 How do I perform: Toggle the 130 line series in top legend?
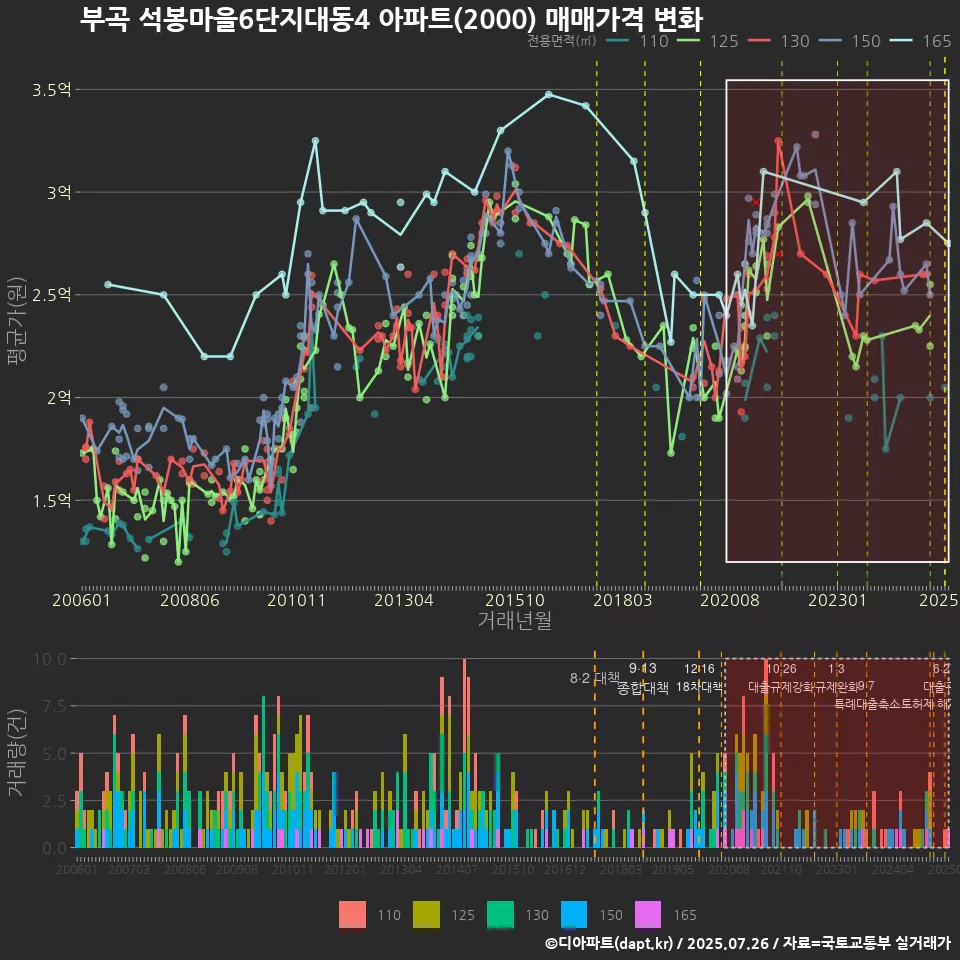point(779,41)
